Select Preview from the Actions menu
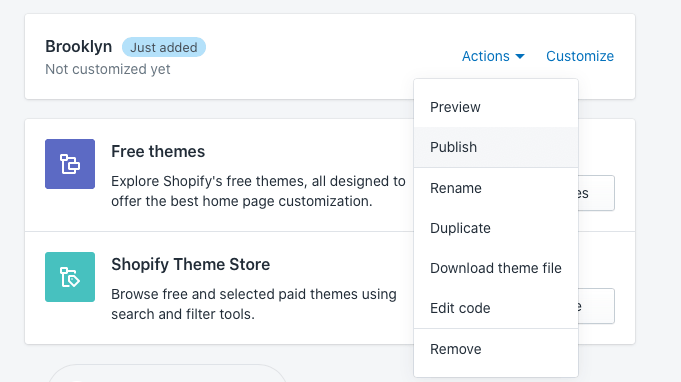Viewport: 681px width, 382px height. pos(496,107)
